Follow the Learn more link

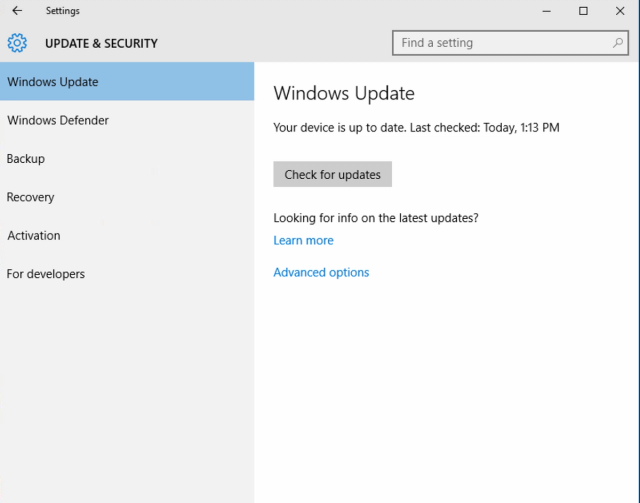[x=303, y=240]
